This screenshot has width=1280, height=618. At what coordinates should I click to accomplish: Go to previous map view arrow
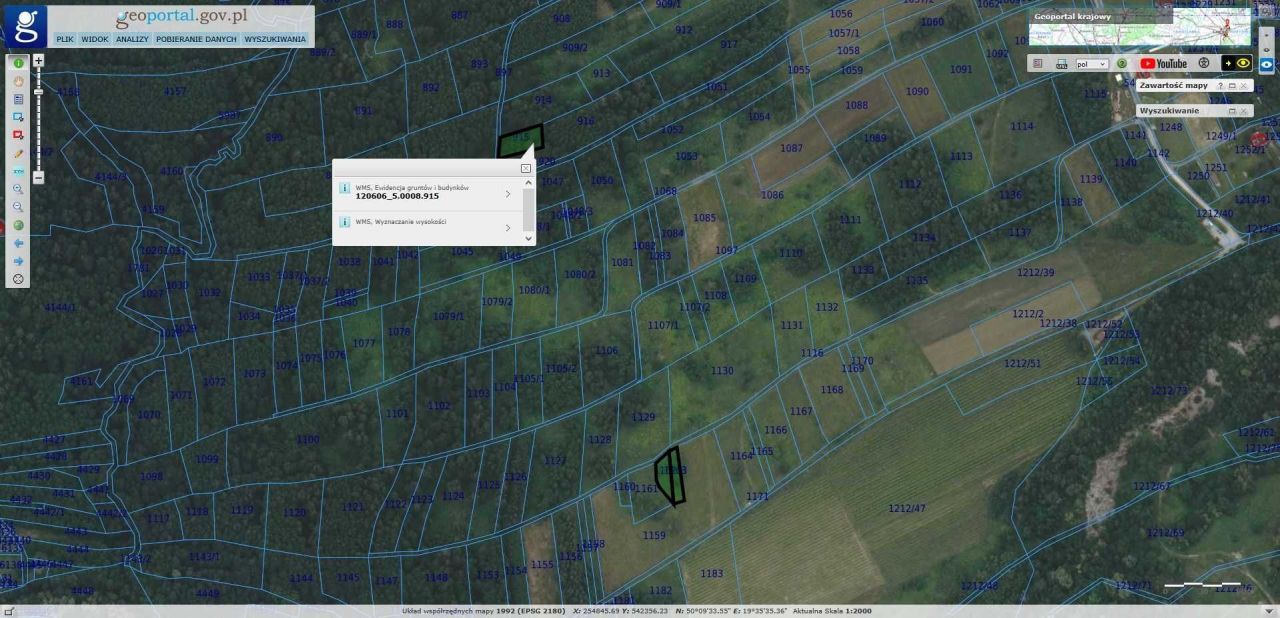[x=18, y=243]
